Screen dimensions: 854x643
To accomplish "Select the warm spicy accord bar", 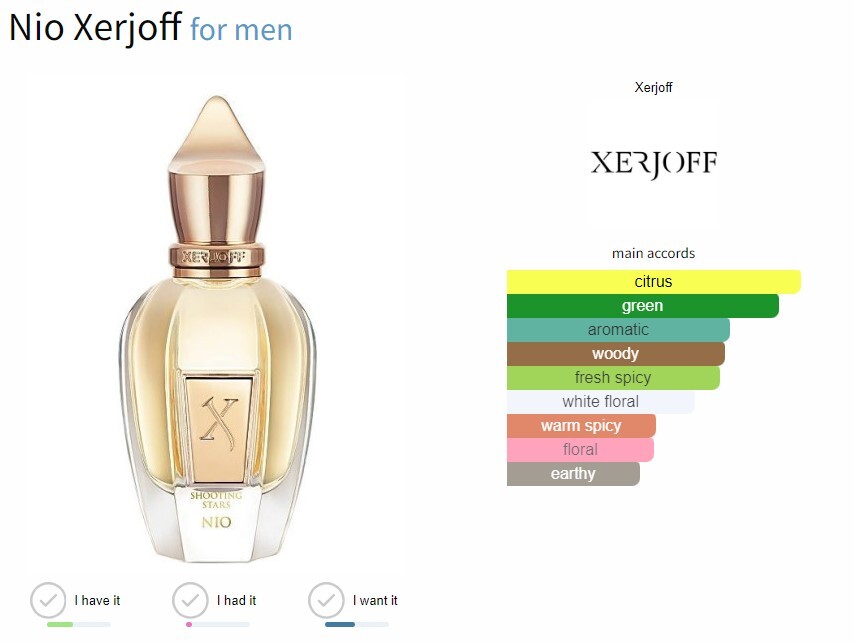I will pos(581,425).
